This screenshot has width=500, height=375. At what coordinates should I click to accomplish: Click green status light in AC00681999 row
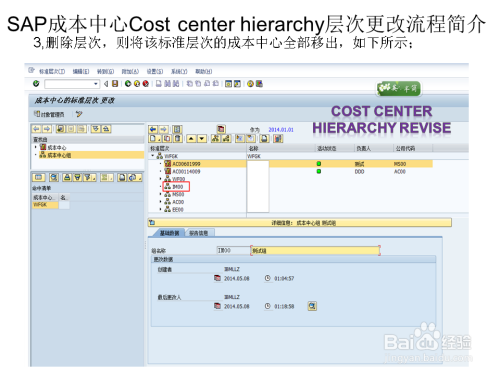(x=319, y=164)
